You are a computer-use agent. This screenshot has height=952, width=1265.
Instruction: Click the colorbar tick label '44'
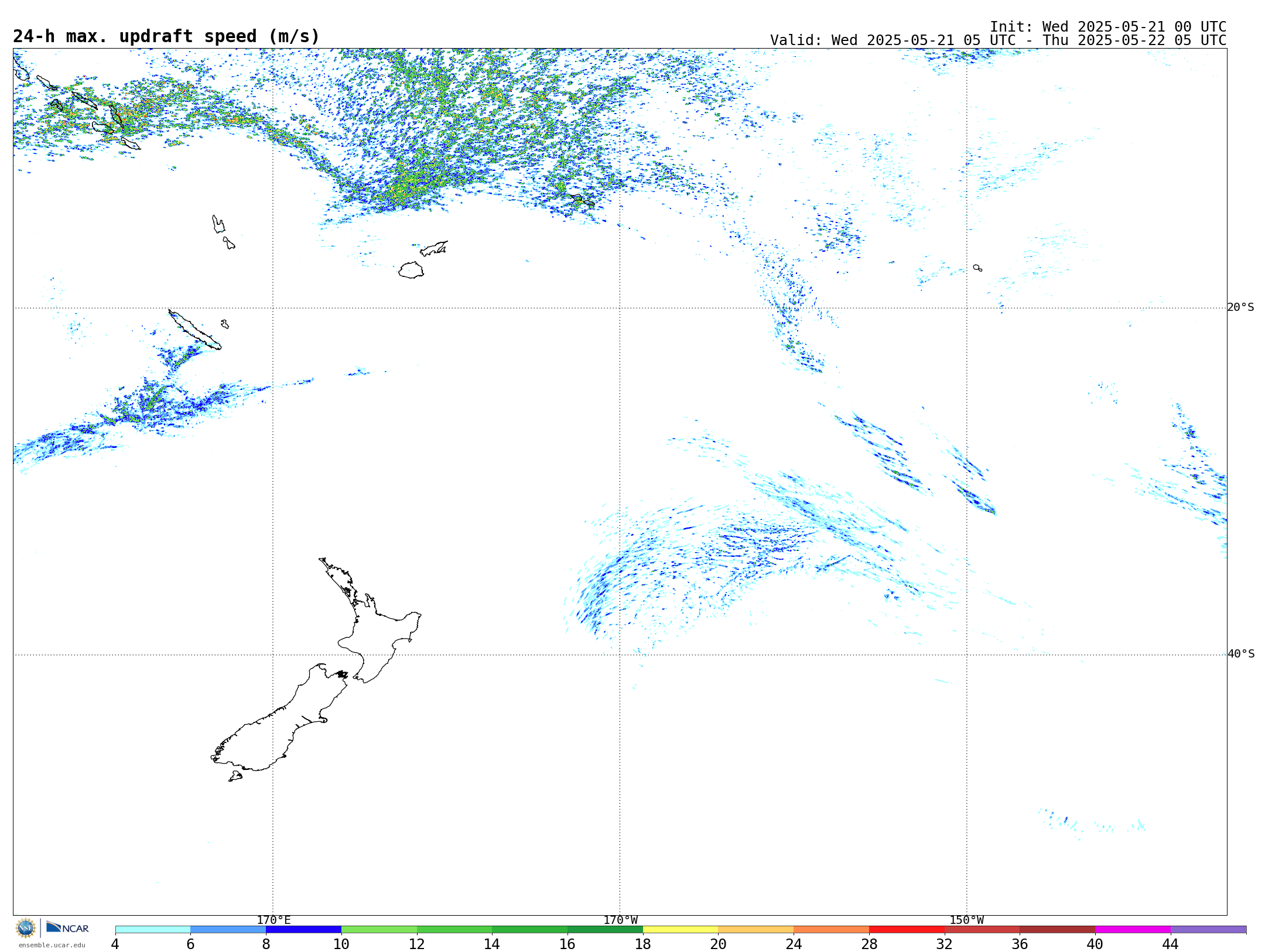[x=1170, y=944]
